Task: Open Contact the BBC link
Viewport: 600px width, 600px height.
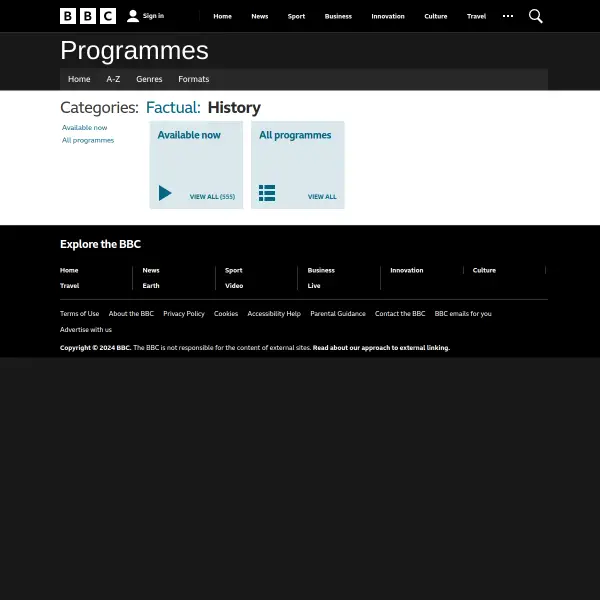Action: [400, 313]
